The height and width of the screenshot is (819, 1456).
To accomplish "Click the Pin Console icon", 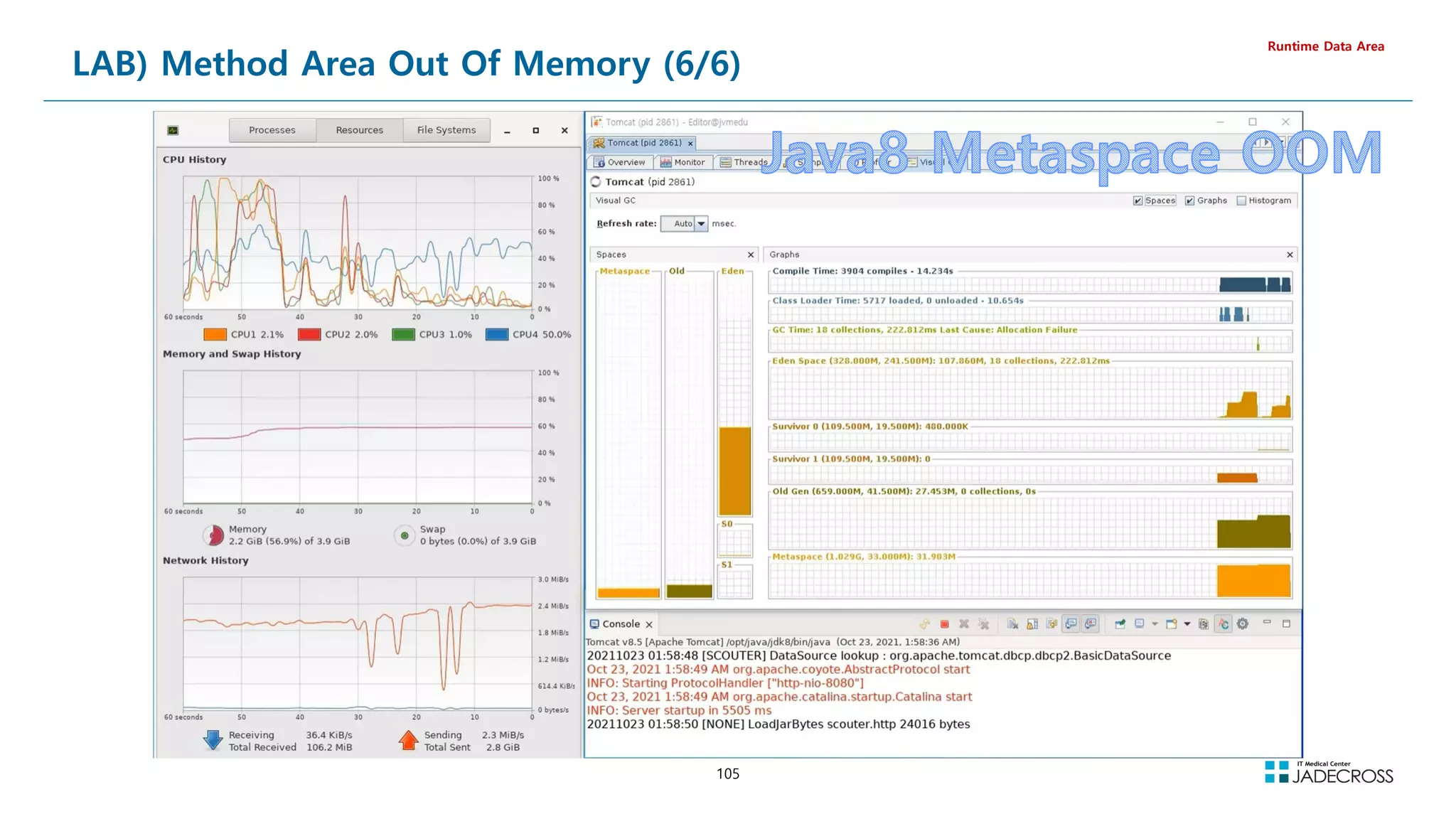I will point(1120,624).
